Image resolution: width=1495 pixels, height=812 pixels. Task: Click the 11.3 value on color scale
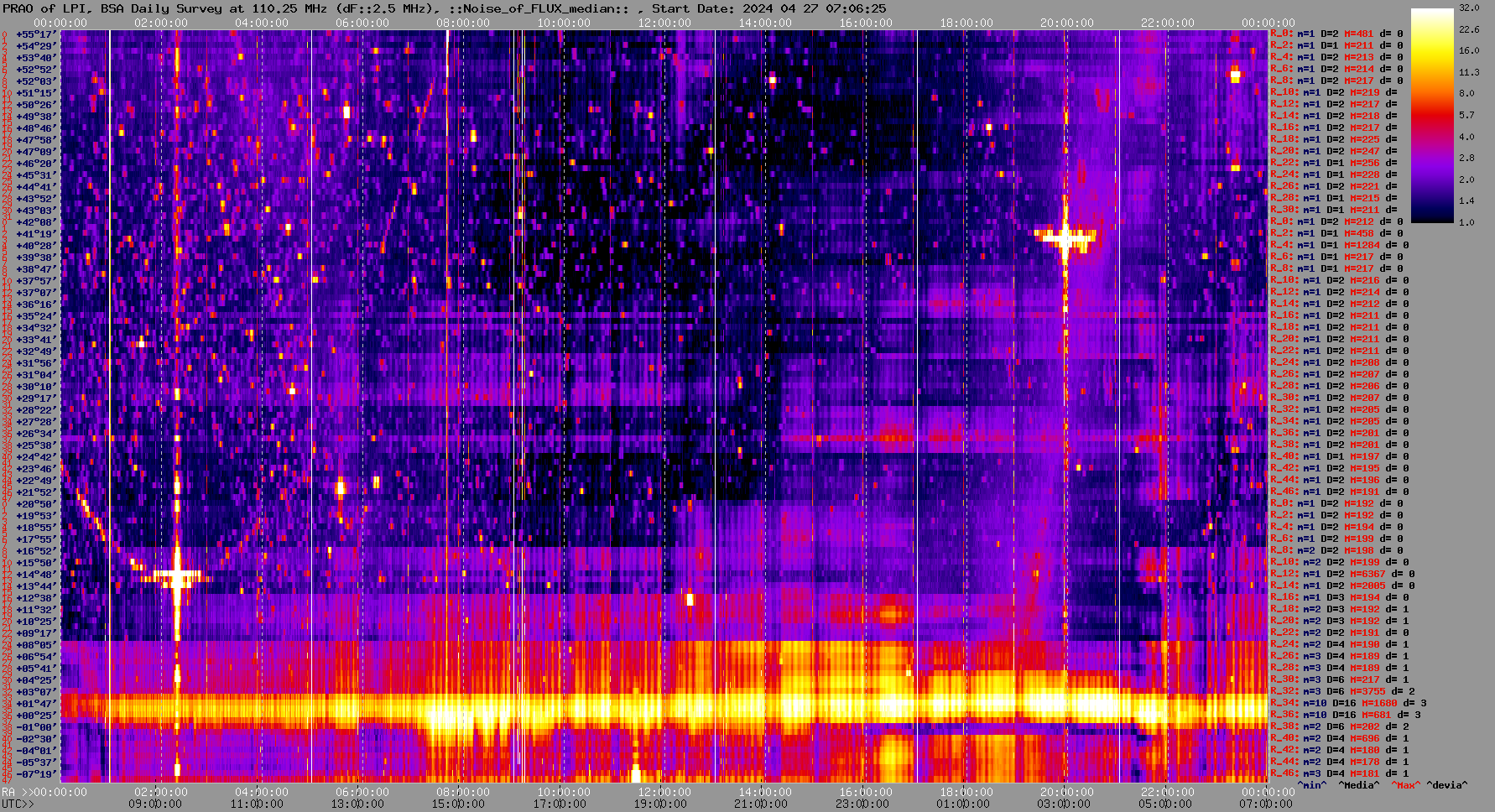(x=1468, y=72)
